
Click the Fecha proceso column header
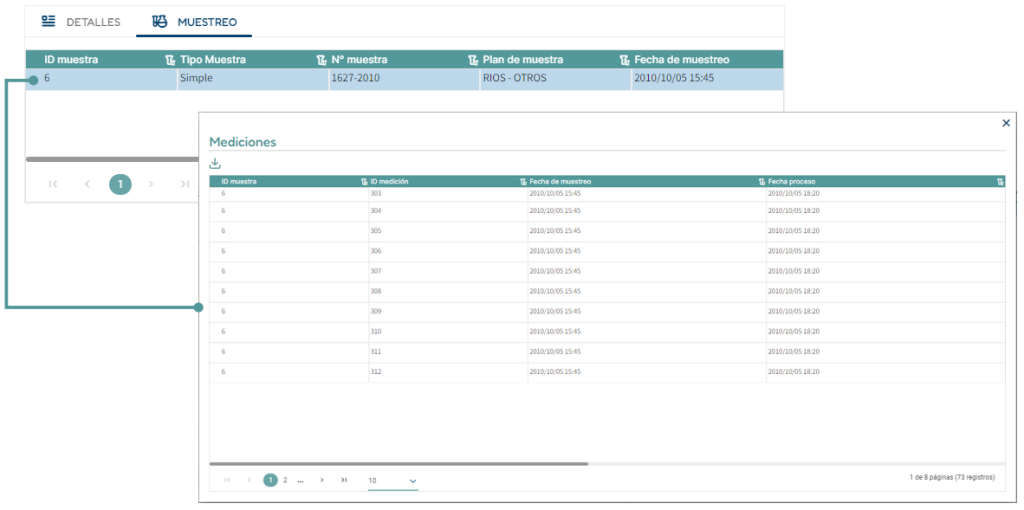[792, 182]
